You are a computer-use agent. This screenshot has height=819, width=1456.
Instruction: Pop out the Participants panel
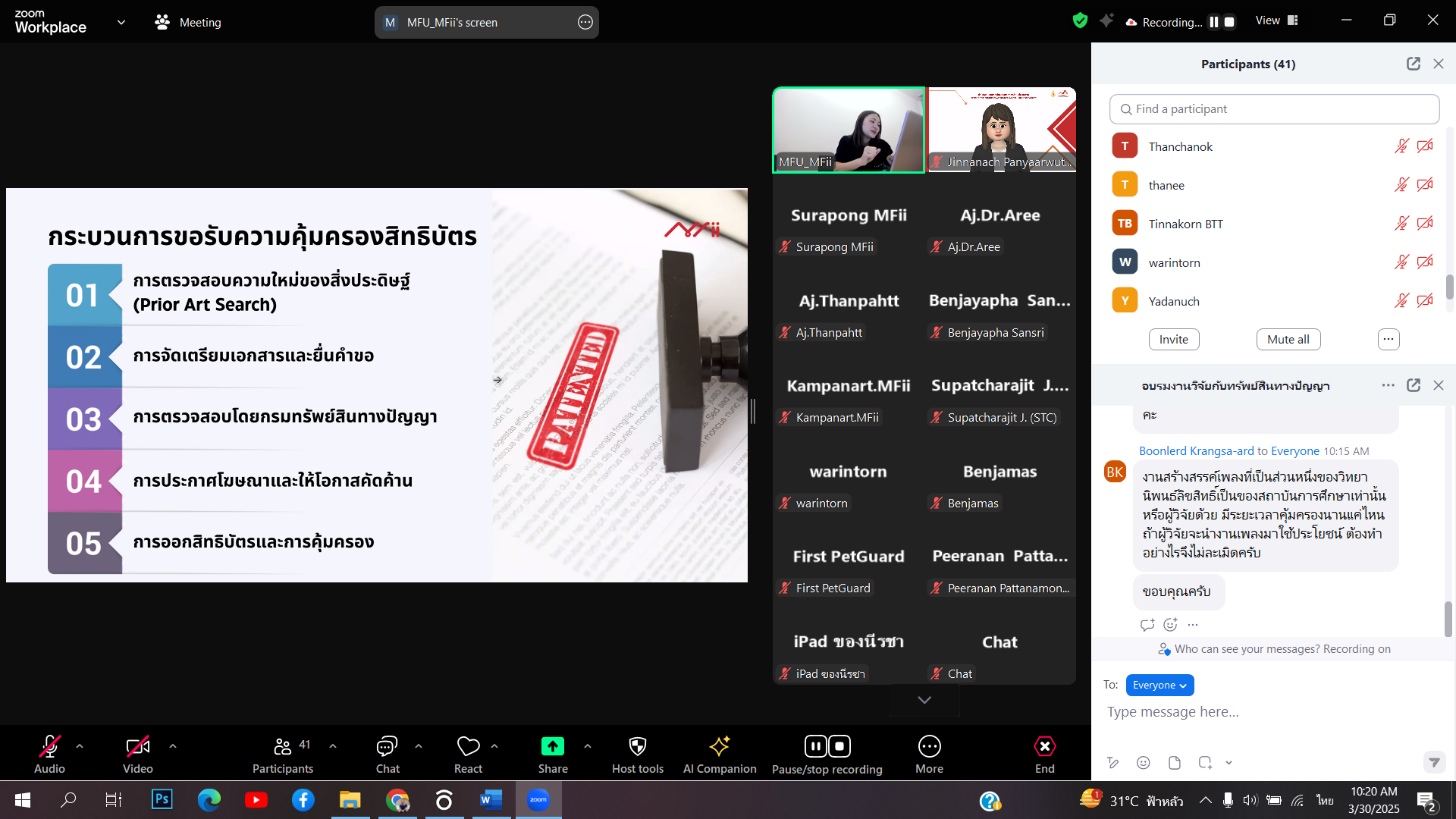pyautogui.click(x=1414, y=64)
